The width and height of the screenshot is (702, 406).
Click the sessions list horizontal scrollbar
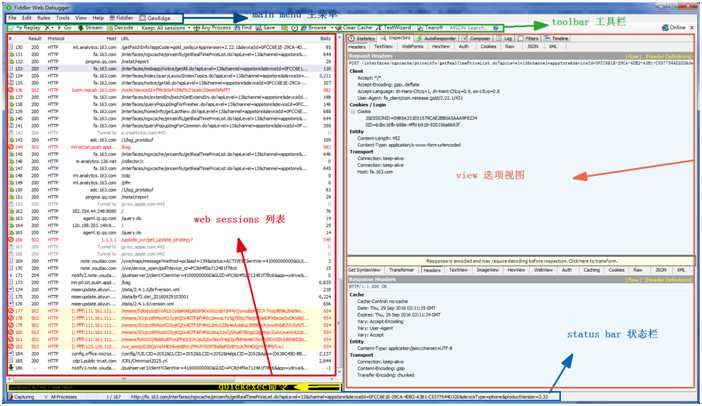(x=172, y=379)
